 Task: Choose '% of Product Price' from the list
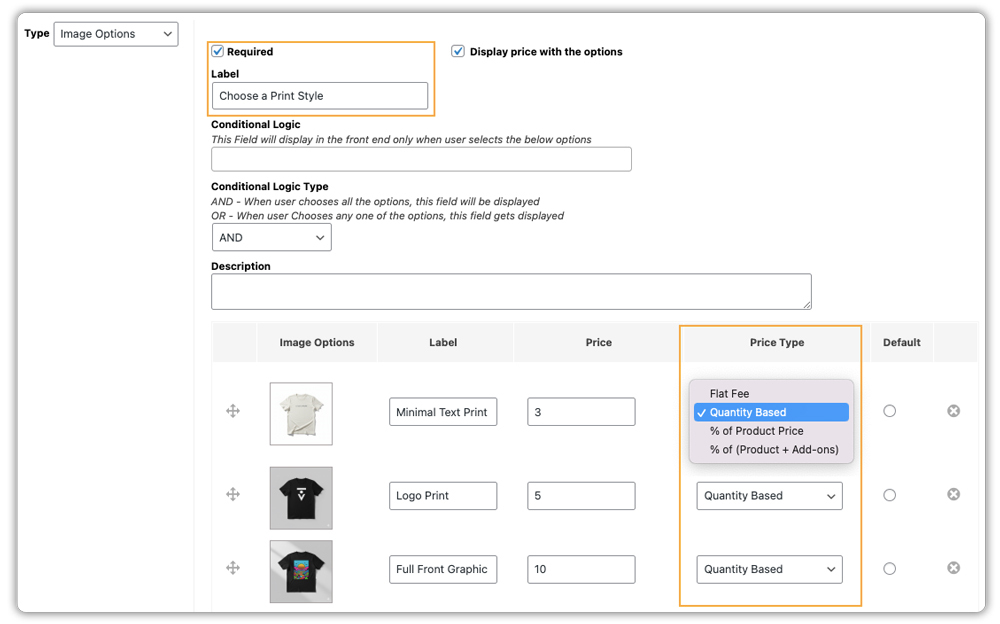(770, 430)
